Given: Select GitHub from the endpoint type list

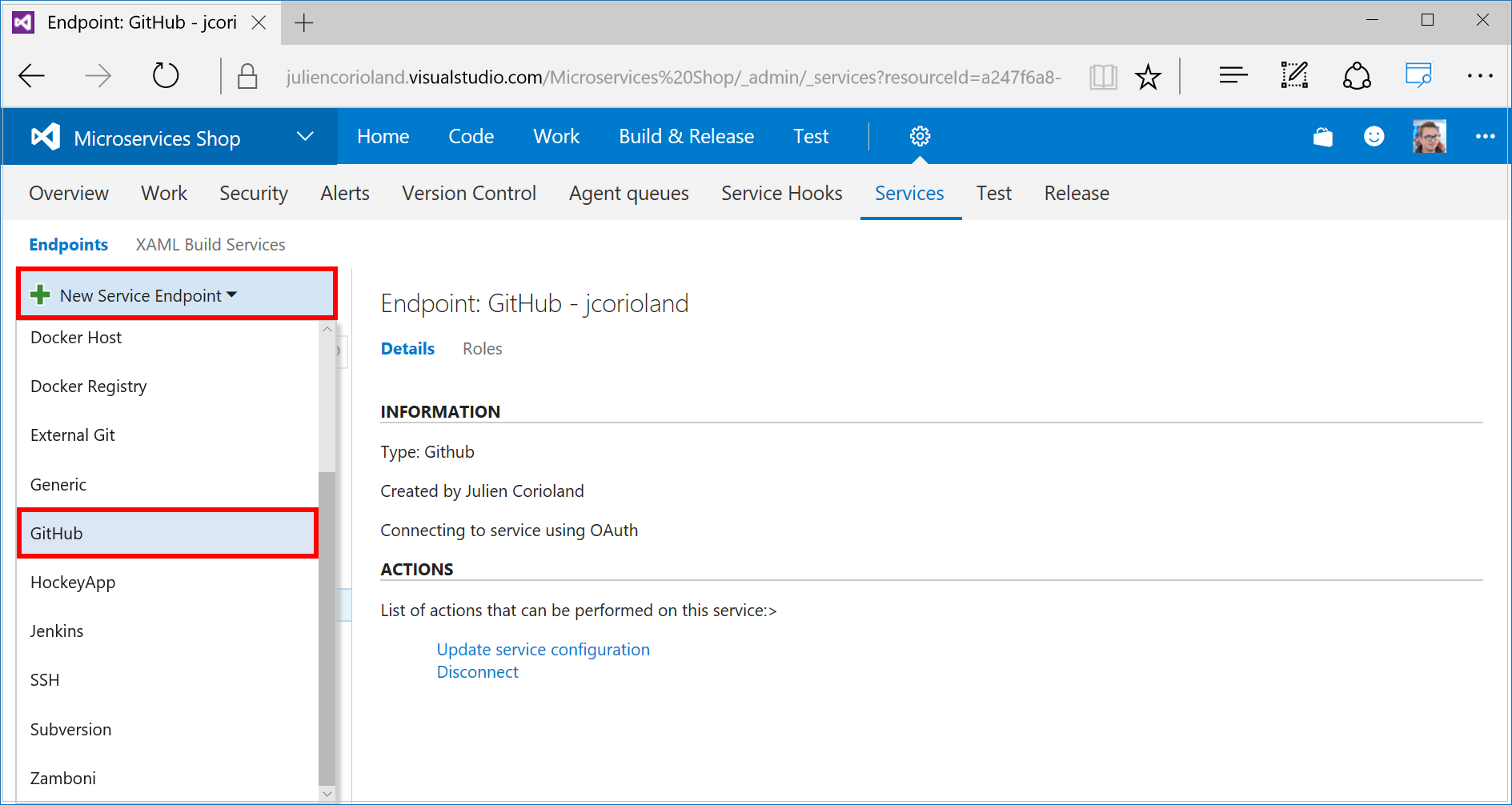Looking at the screenshot, I should 56,533.
